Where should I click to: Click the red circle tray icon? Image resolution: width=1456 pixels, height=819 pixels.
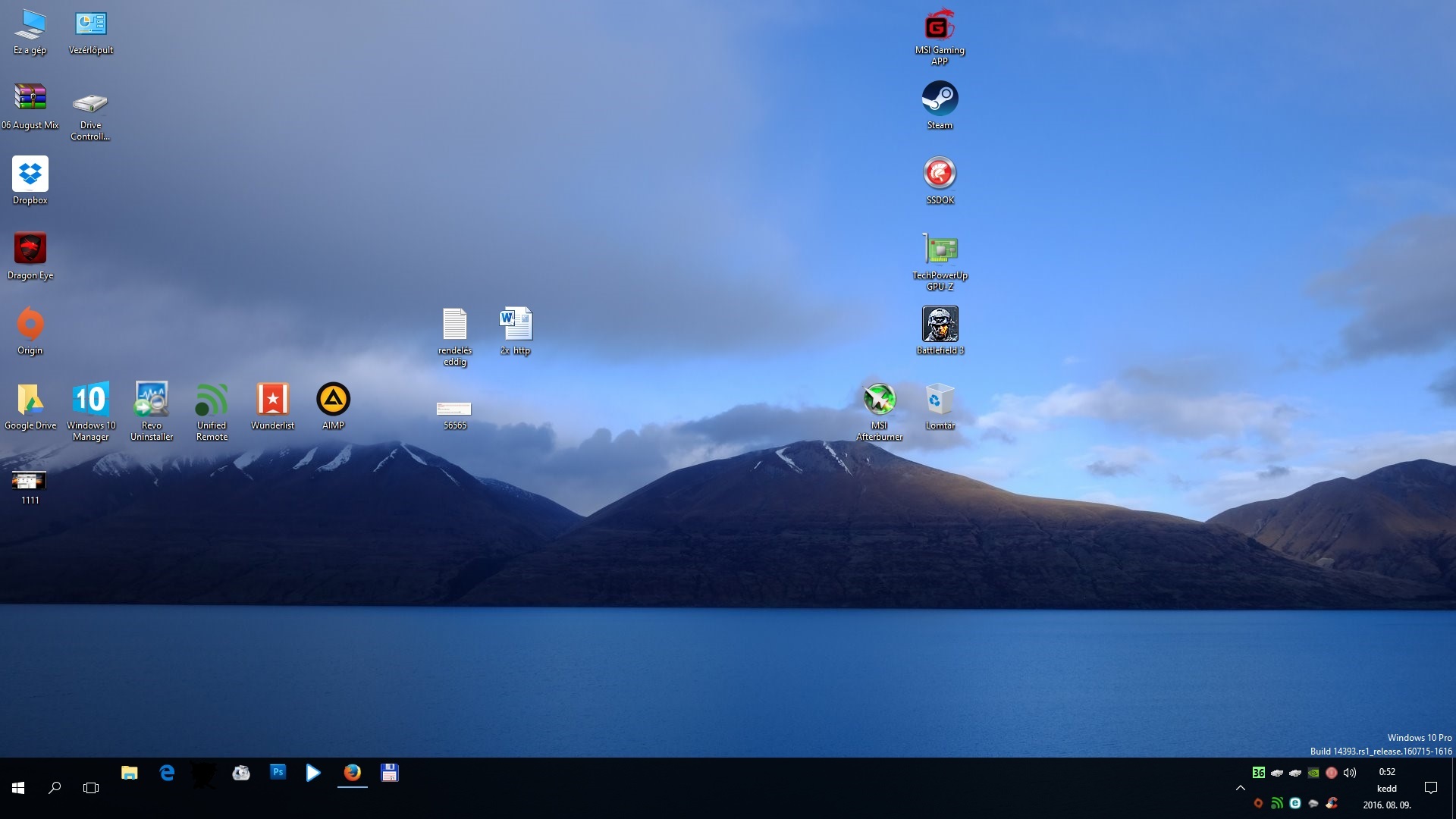(x=1332, y=773)
